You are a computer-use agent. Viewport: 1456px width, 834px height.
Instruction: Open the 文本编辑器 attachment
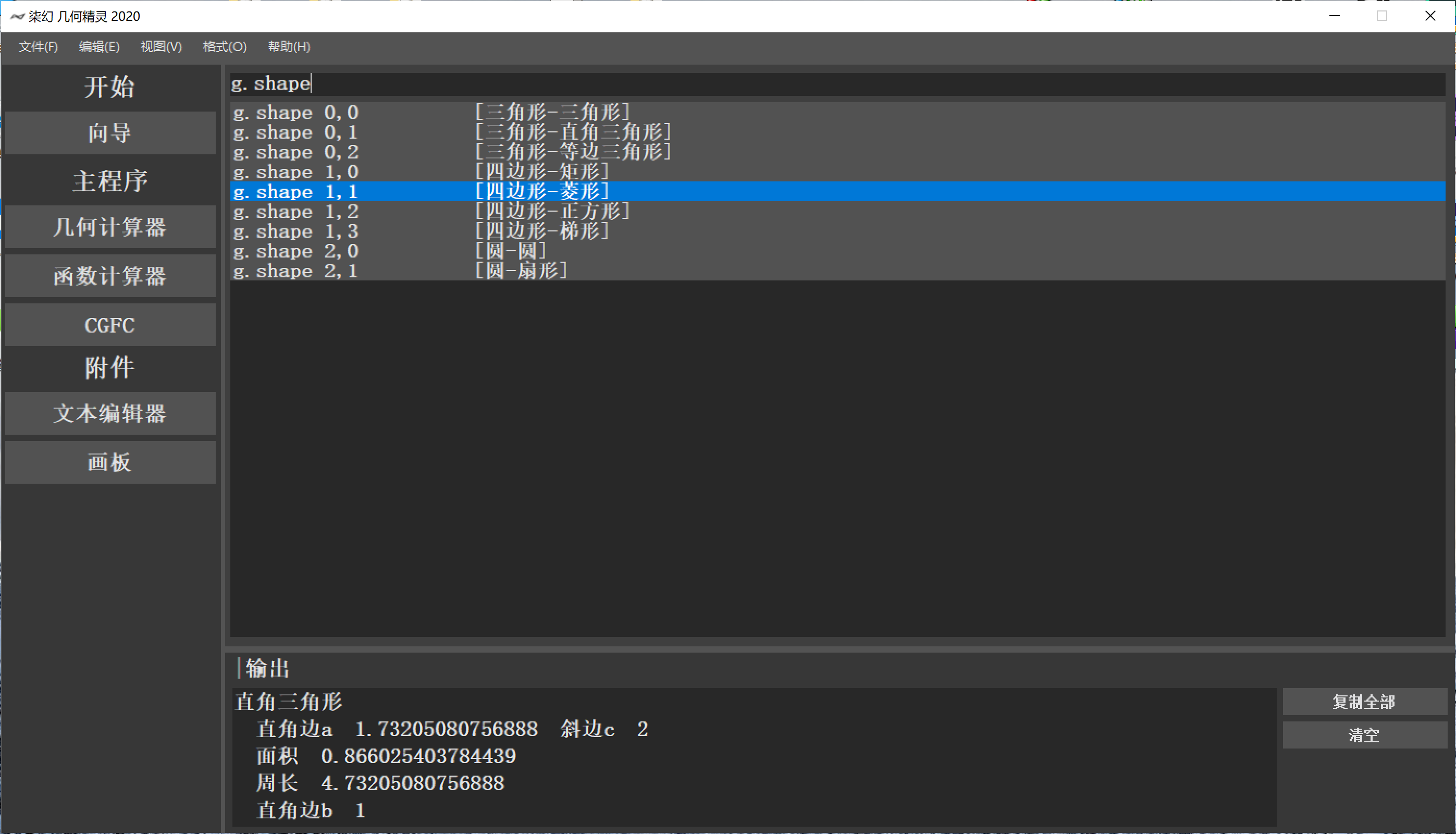click(110, 413)
